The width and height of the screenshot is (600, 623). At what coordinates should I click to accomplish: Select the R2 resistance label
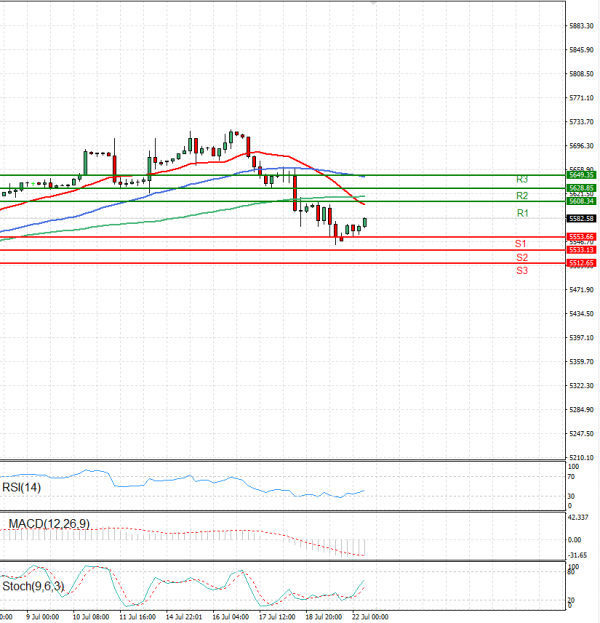(522, 195)
